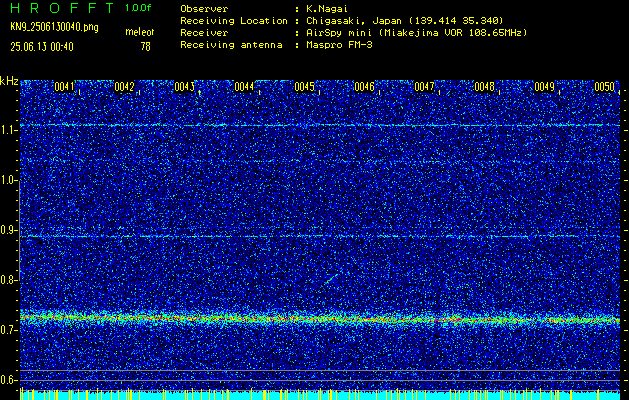Screen dimensions: 629x400
Task: Click the 1.1 kHz axis label
Action: coord(8,131)
